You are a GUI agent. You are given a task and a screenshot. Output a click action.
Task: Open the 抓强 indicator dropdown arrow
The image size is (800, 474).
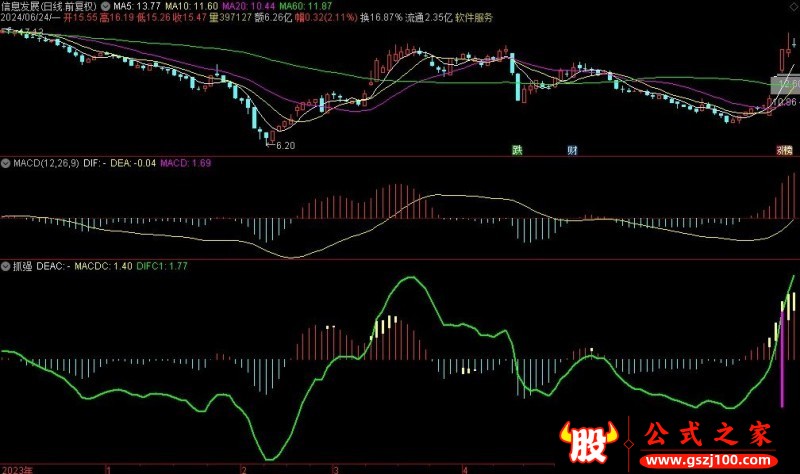click(x=6, y=266)
